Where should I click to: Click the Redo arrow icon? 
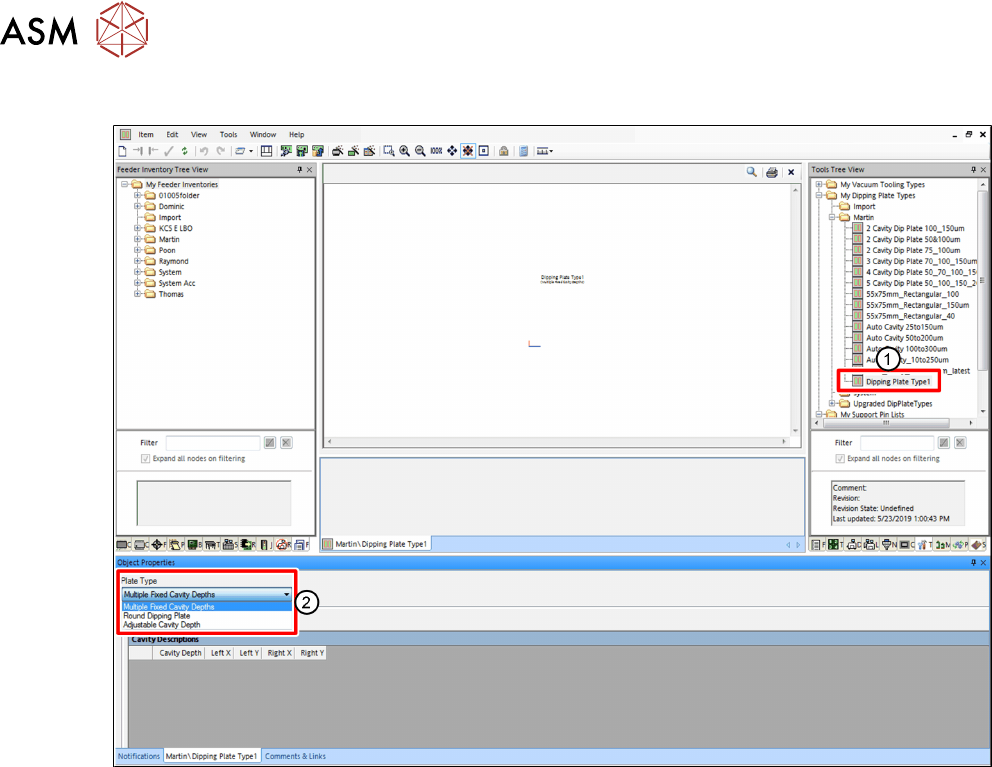(x=220, y=151)
